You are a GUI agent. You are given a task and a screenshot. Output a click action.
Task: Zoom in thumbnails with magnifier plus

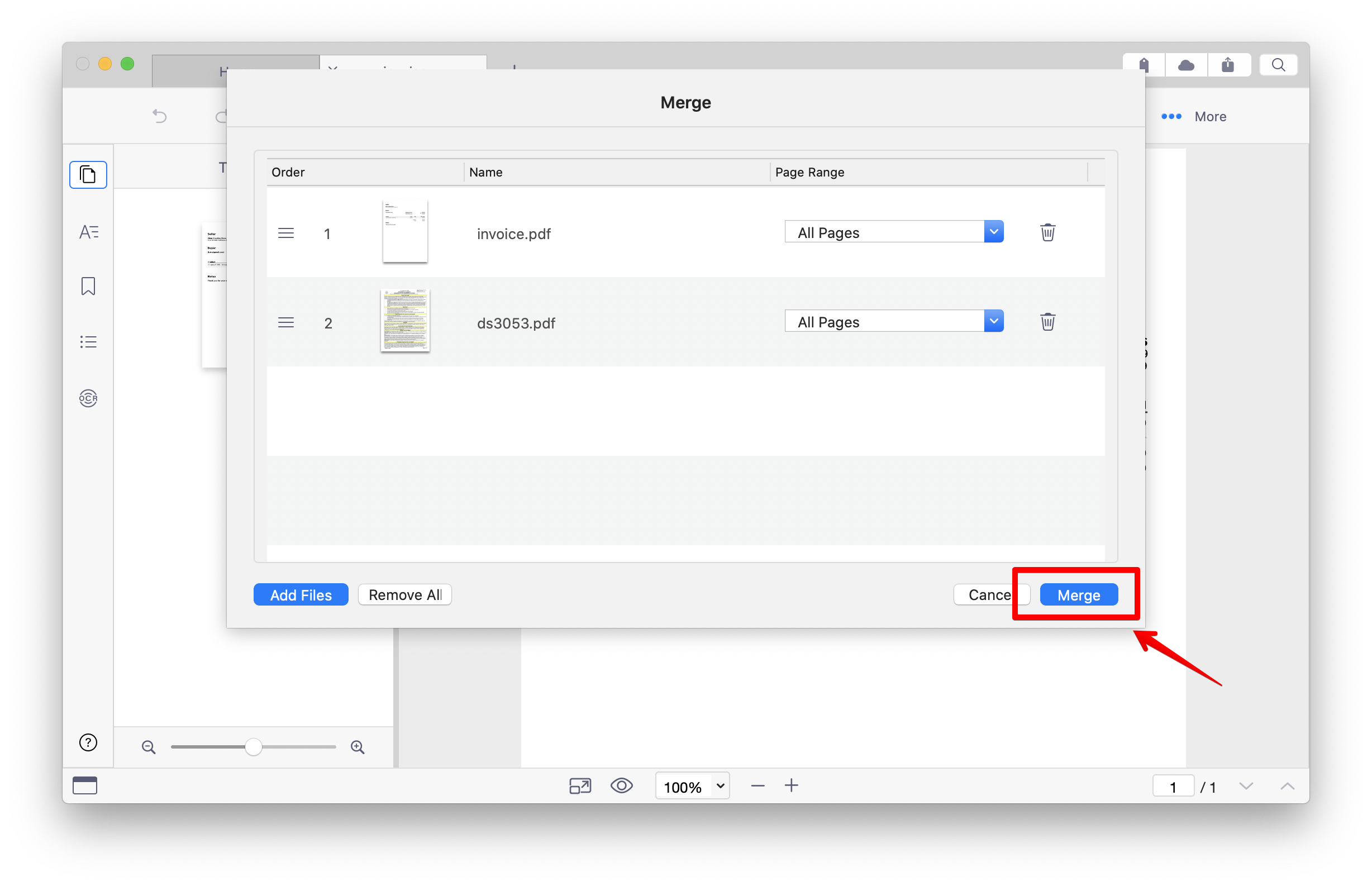(358, 747)
